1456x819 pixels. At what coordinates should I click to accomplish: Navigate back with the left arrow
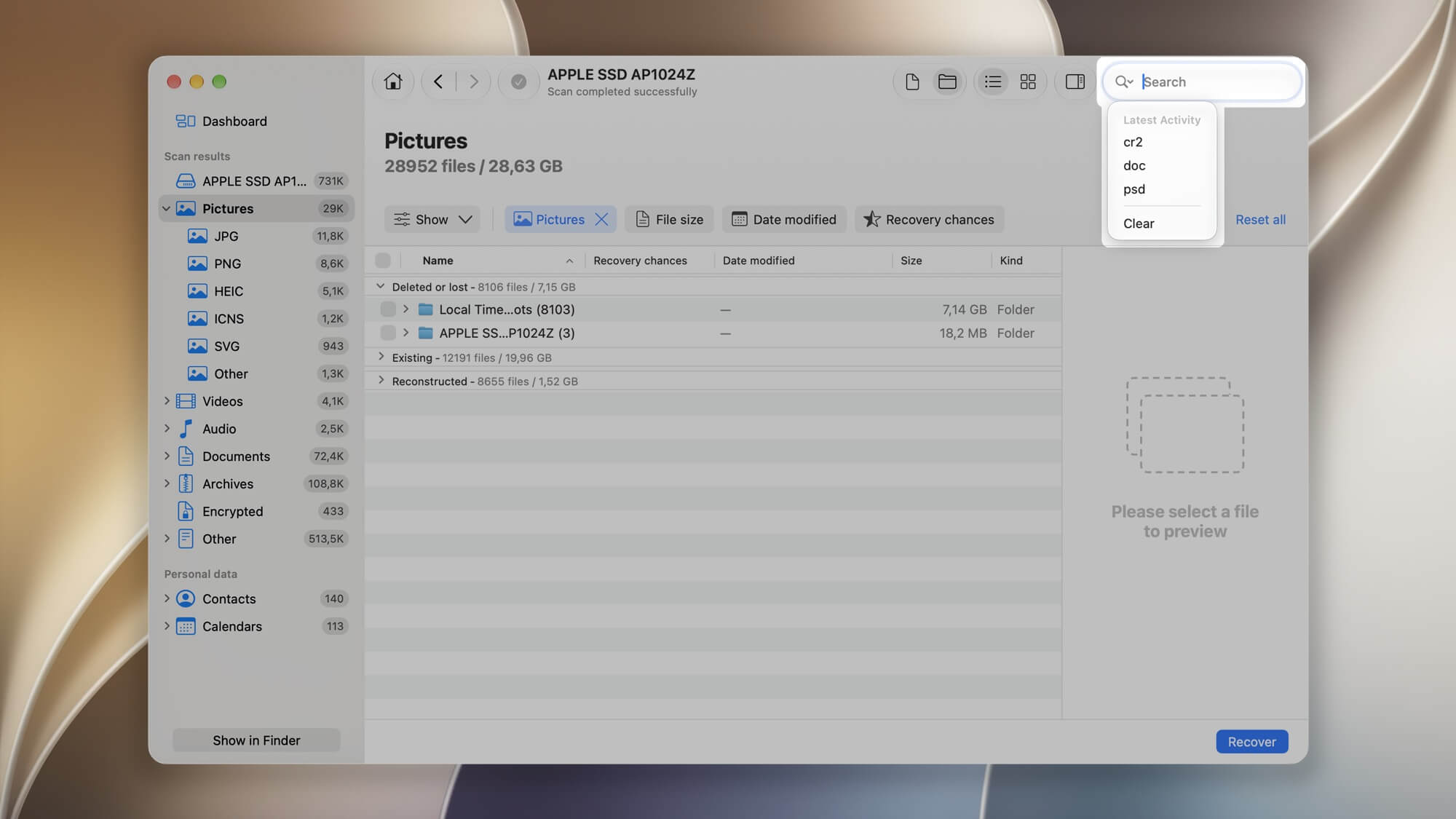pos(438,82)
